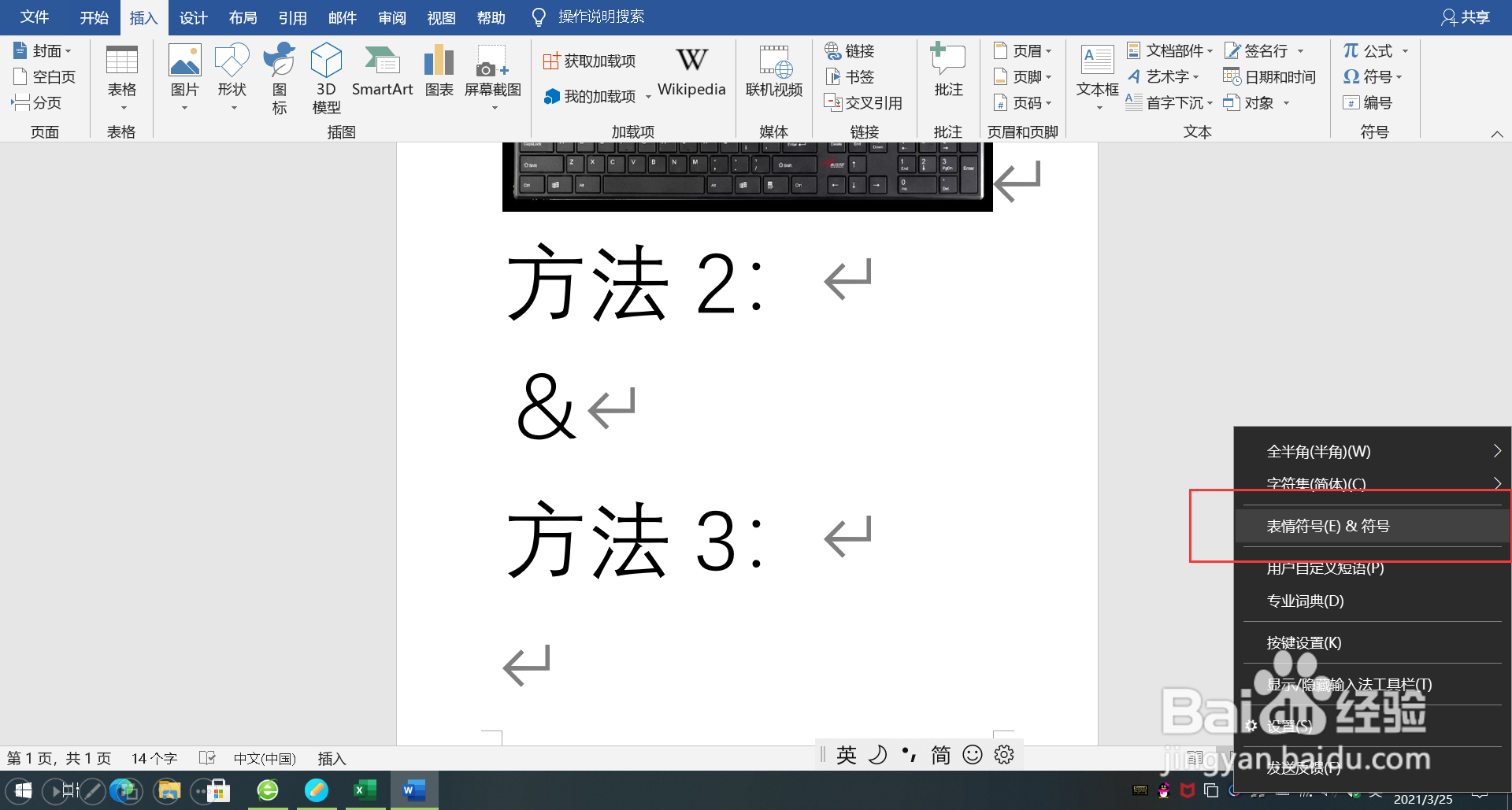Toggle full/half width moon icon
Screen dimensions: 1512x810
click(877, 754)
